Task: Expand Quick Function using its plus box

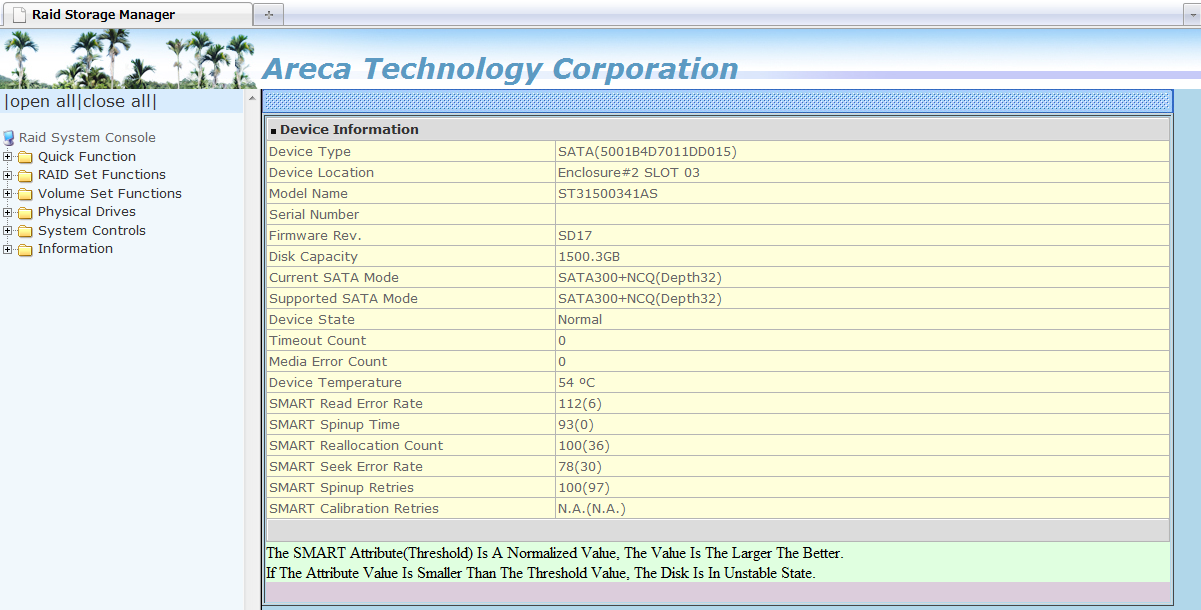Action: (x=8, y=157)
